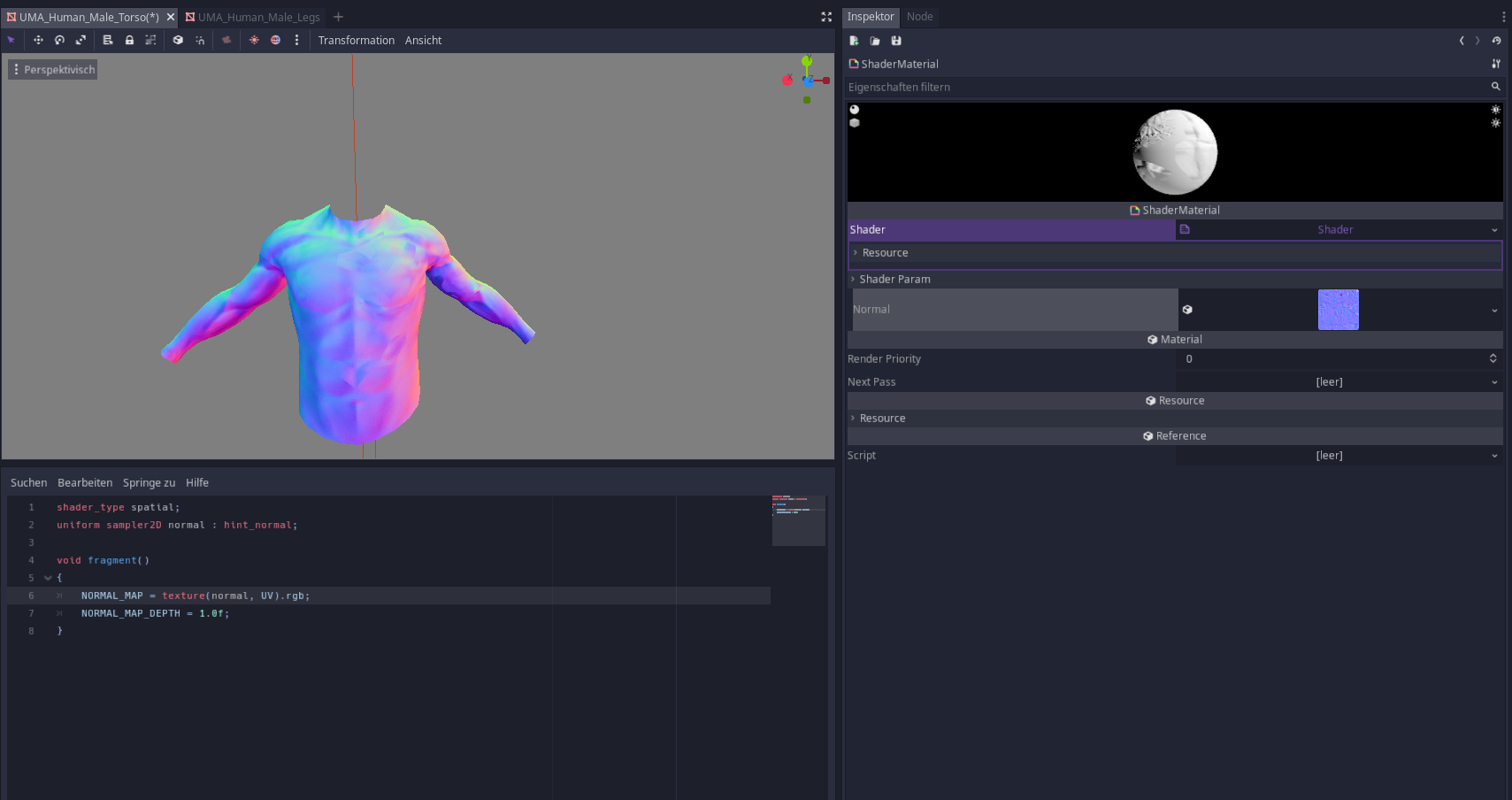
Task: Open the Normal texture dropdown arrow
Action: 1495,310
